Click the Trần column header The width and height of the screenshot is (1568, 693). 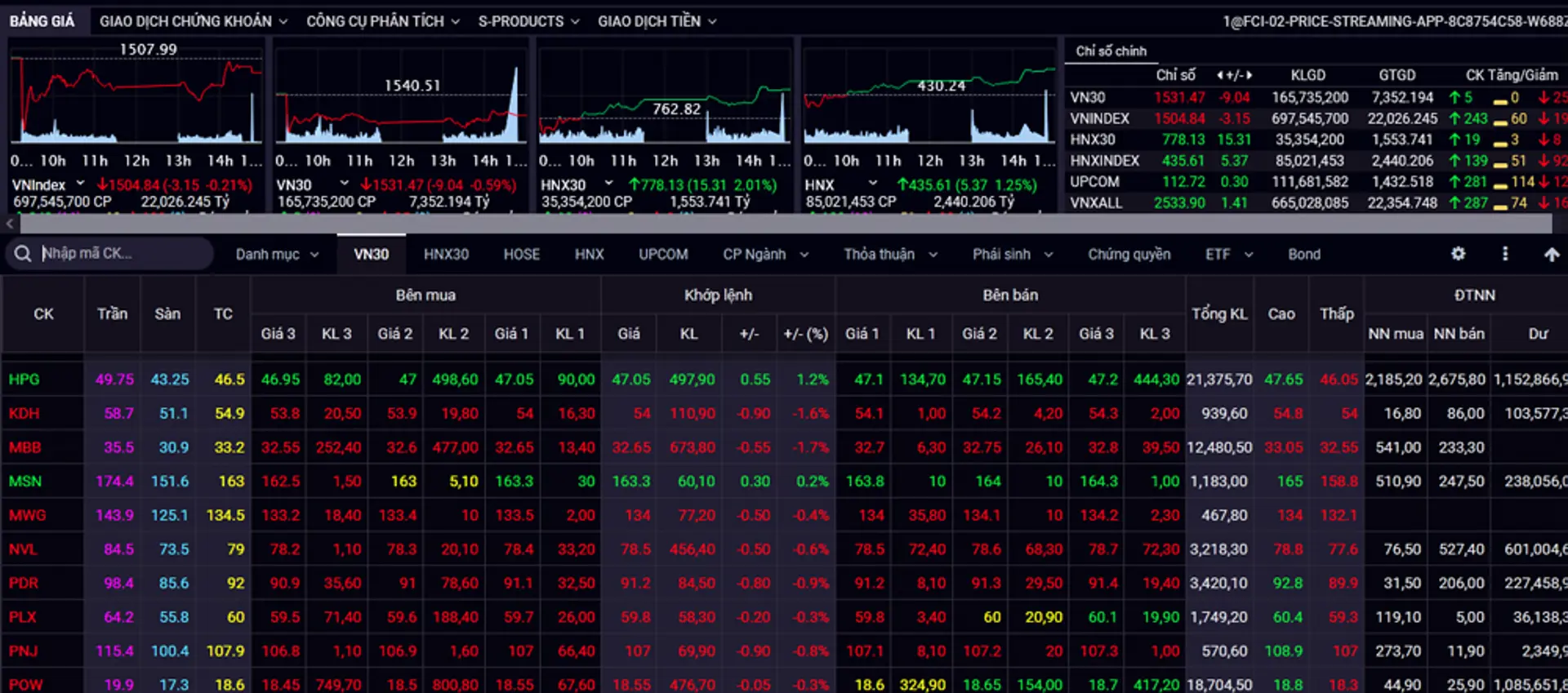point(112,314)
